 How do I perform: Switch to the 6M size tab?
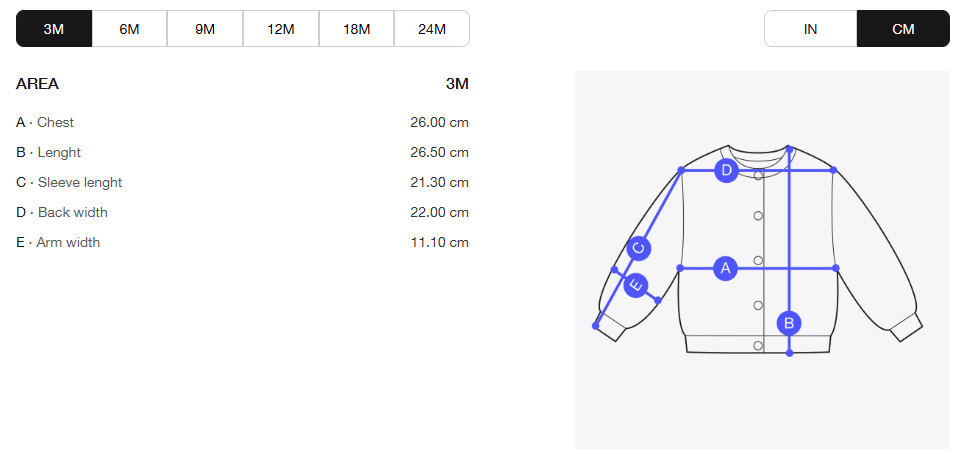(130, 29)
